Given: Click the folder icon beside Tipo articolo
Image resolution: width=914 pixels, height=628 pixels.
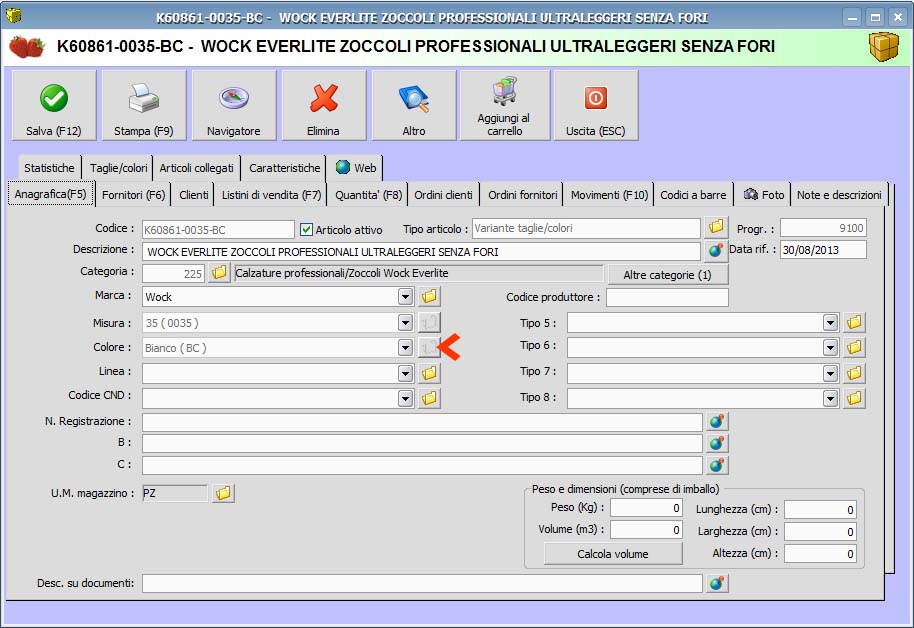Looking at the screenshot, I should pos(716,227).
